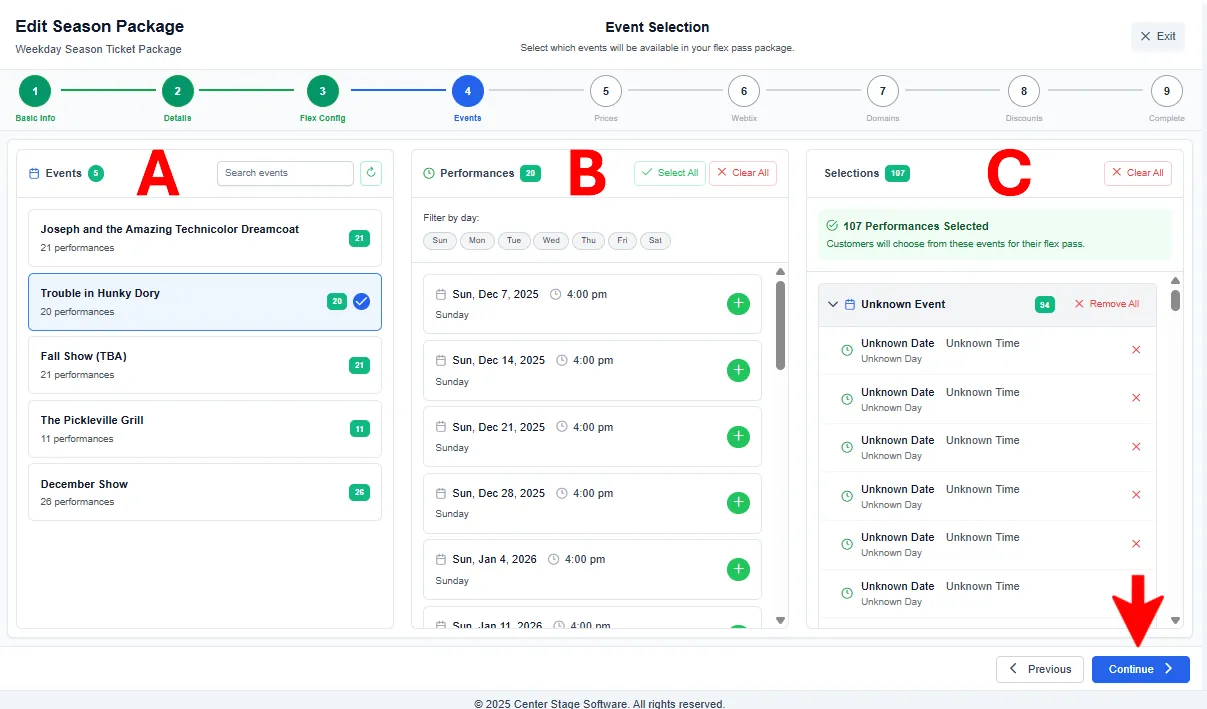This screenshot has height=709, width=1207.
Task: Collapse the Unknown Event group
Action: (x=833, y=304)
